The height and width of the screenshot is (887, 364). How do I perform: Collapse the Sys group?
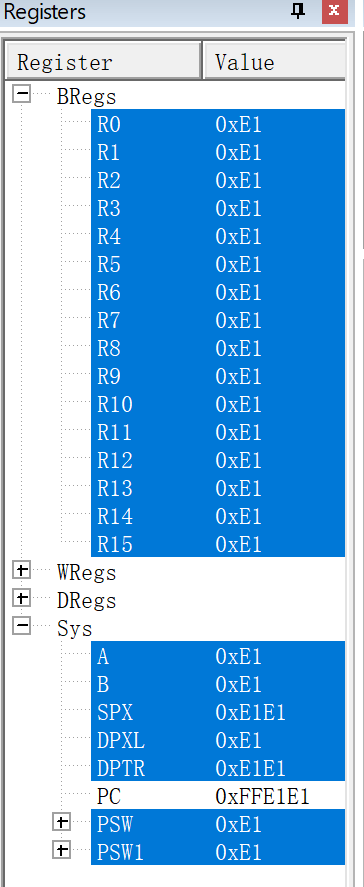[22, 627]
